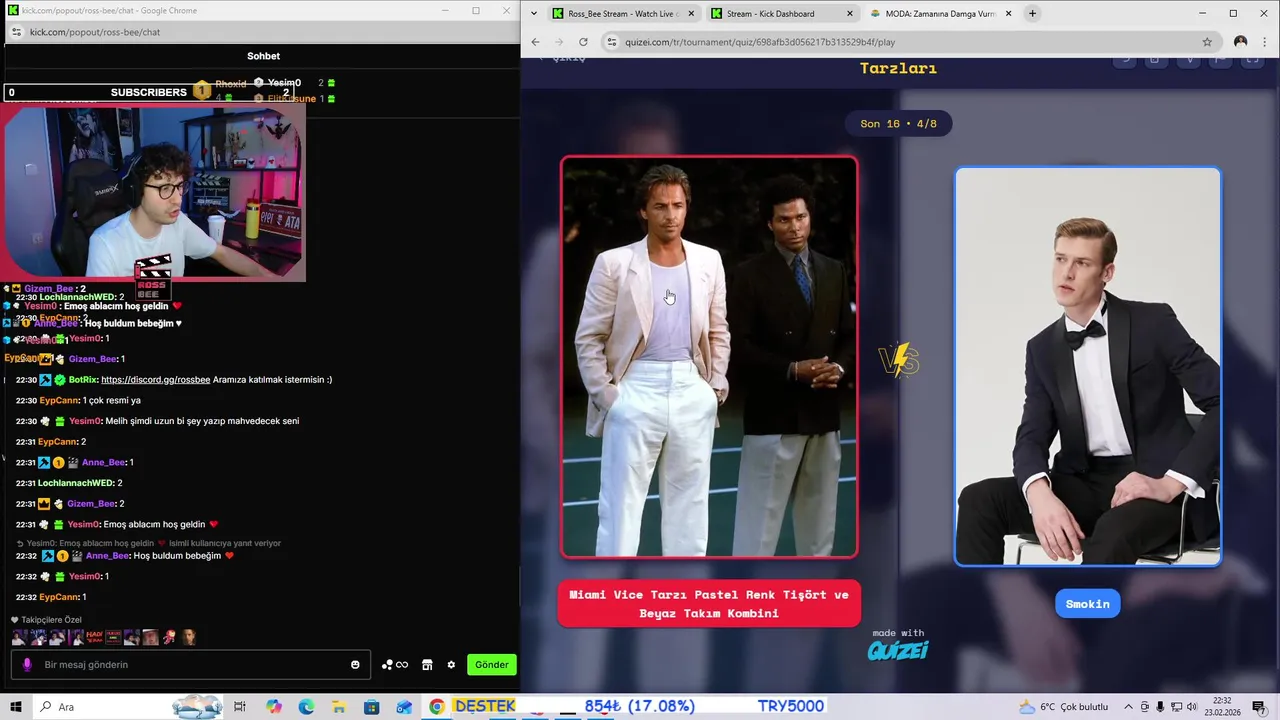Close the Ross_Bee Stream tab
This screenshot has height=720, width=1280.
(691, 14)
